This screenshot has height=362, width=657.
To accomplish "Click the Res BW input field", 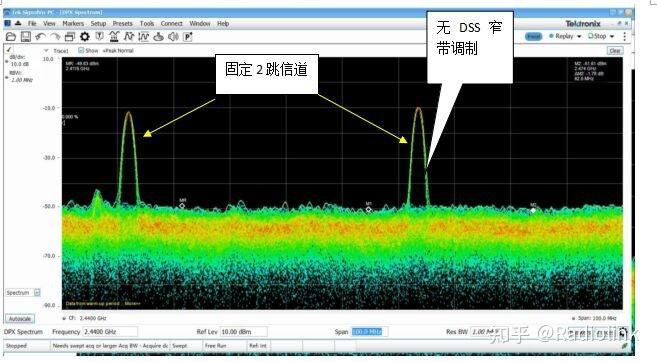I will coord(485,332).
